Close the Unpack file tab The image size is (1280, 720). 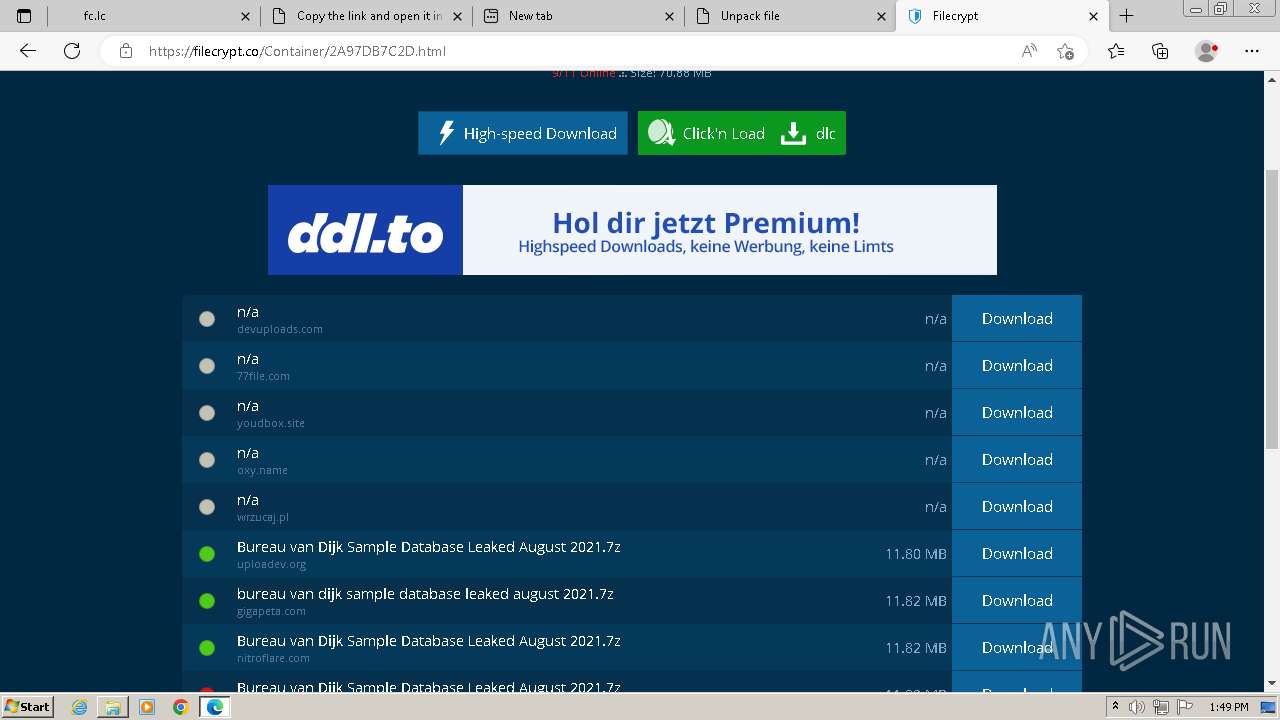881,16
